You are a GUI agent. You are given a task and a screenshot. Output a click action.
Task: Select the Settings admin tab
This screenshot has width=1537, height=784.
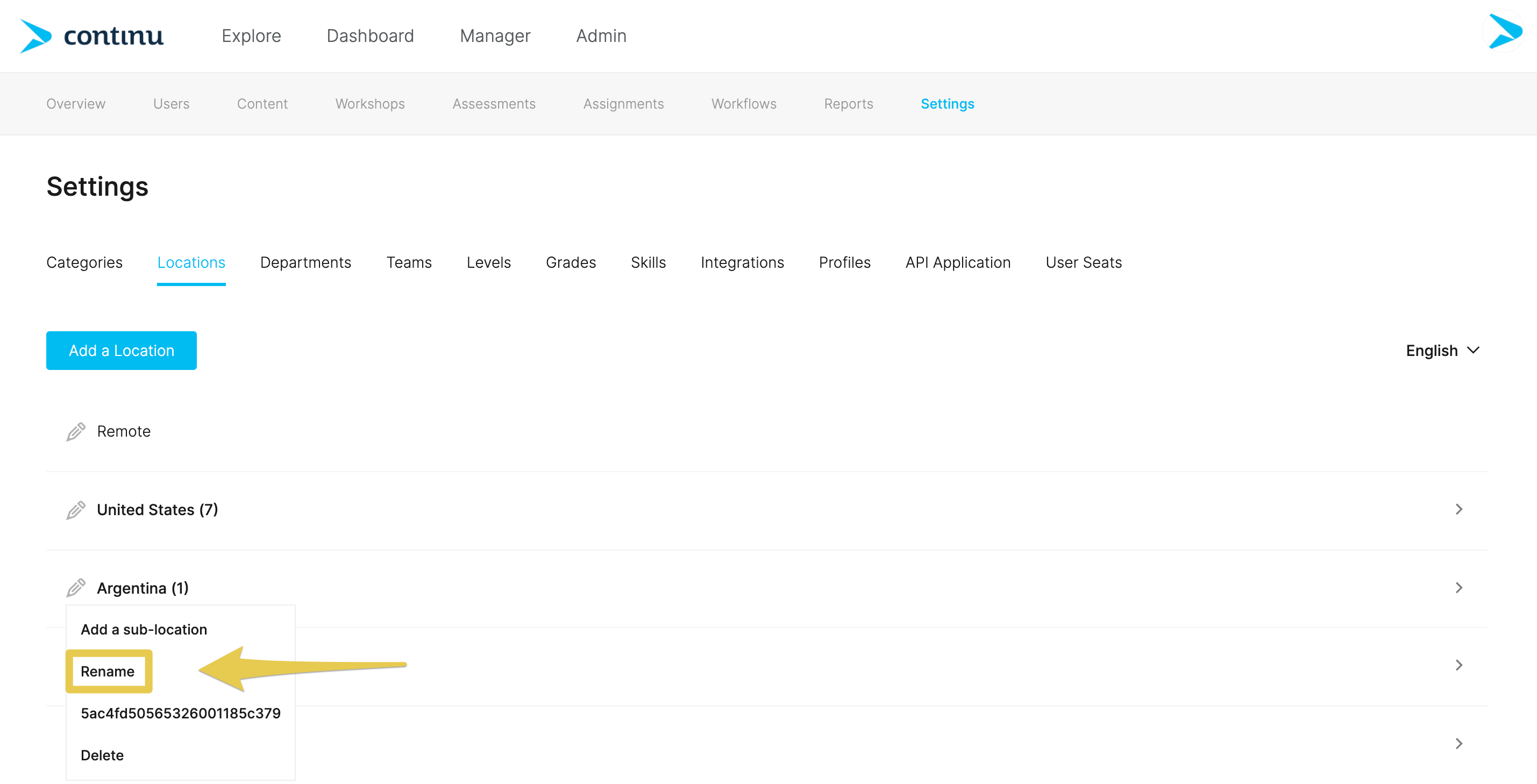tap(948, 104)
